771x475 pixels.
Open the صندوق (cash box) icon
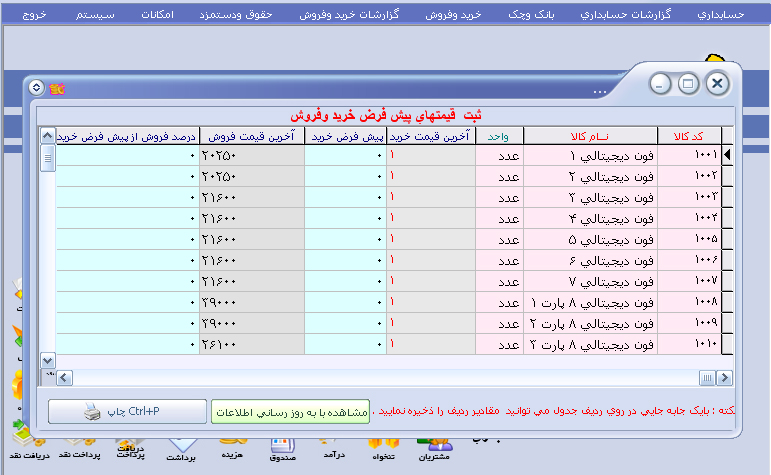point(283,447)
